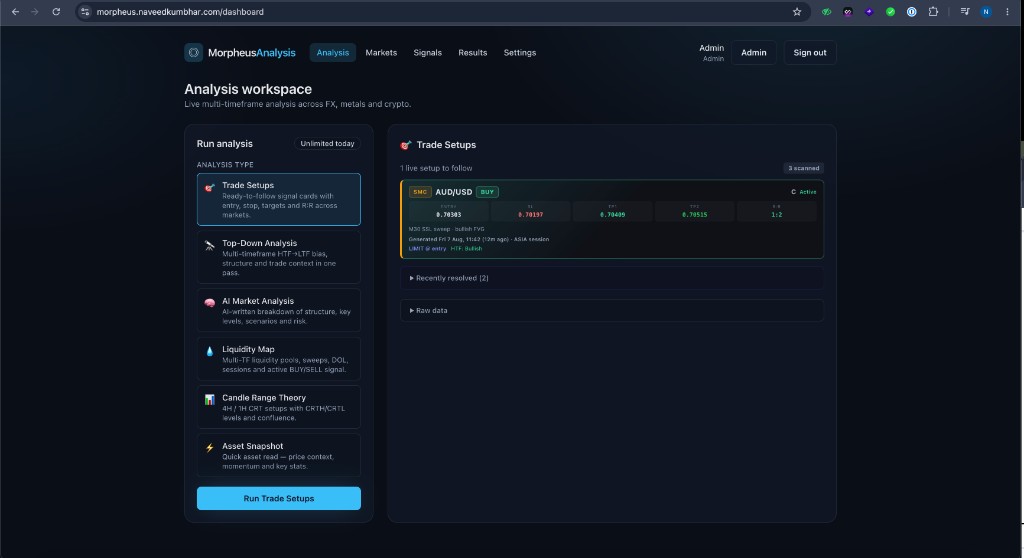Open the purple diamond extension icon
The height and width of the screenshot is (558, 1024).
869,12
